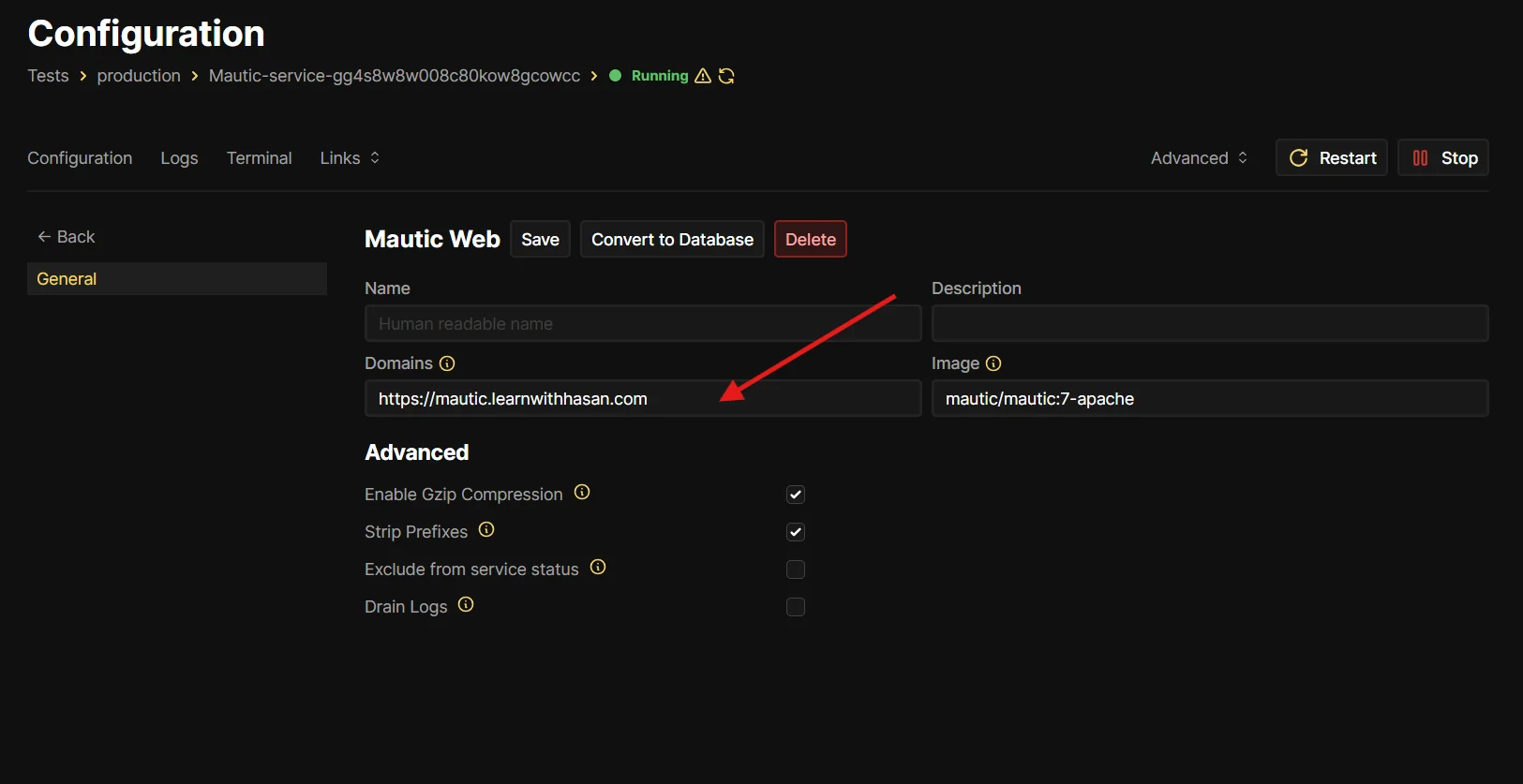Uncheck the Strip Prefixes checkbox

click(x=796, y=532)
